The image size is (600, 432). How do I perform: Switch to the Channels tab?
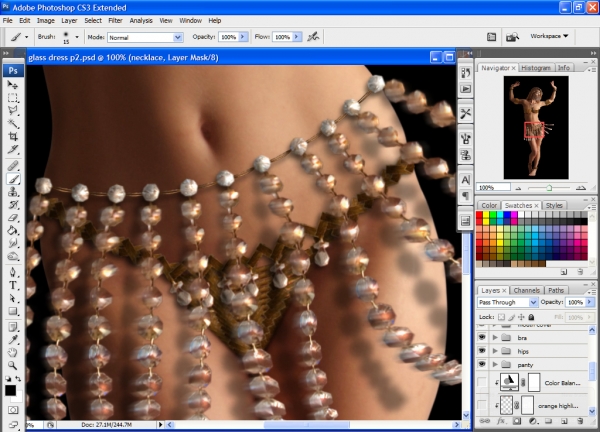pyautogui.click(x=527, y=290)
